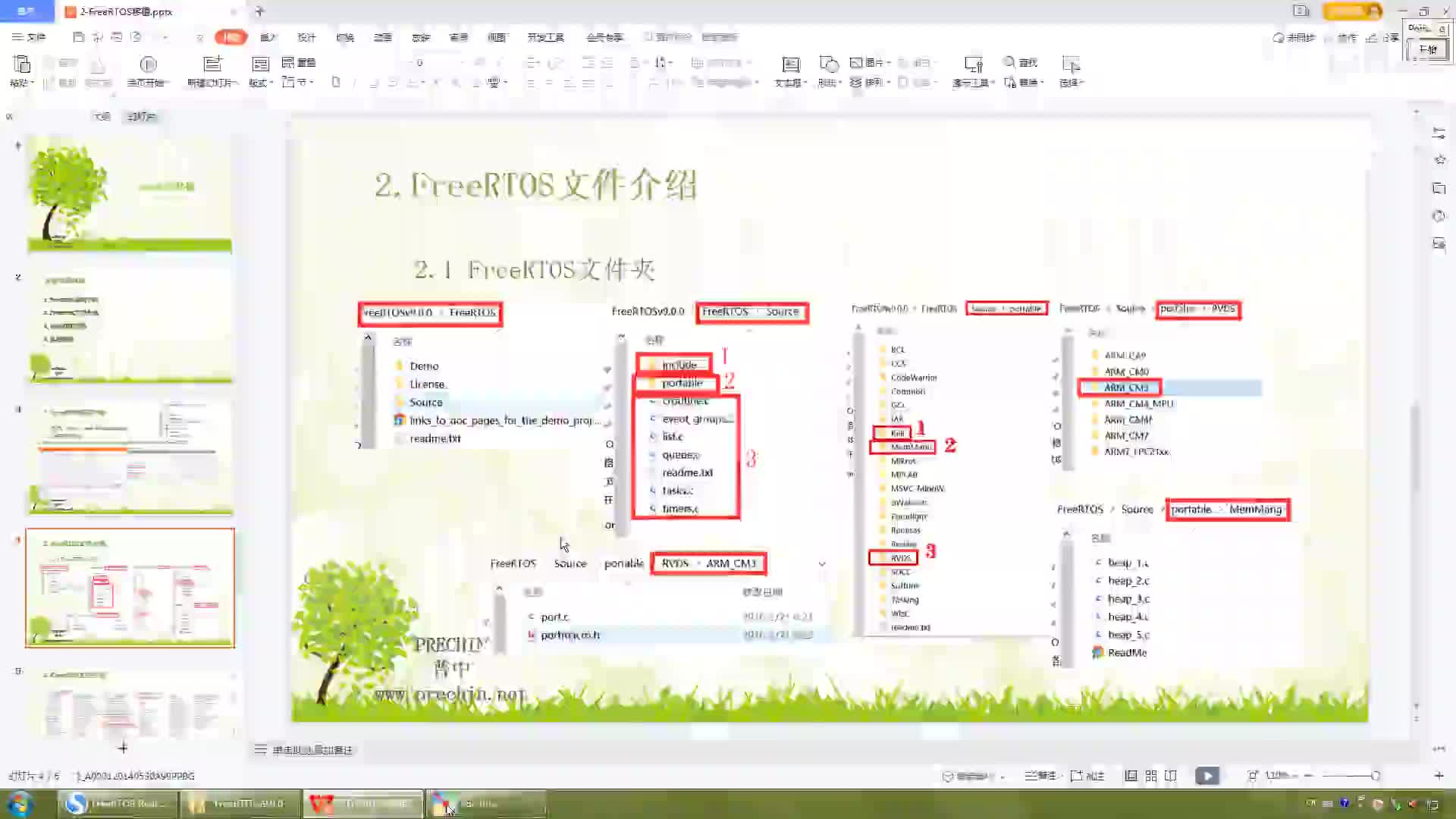Open the 动画 (Animation) ribbon tab
The image size is (1456, 819).
click(383, 37)
